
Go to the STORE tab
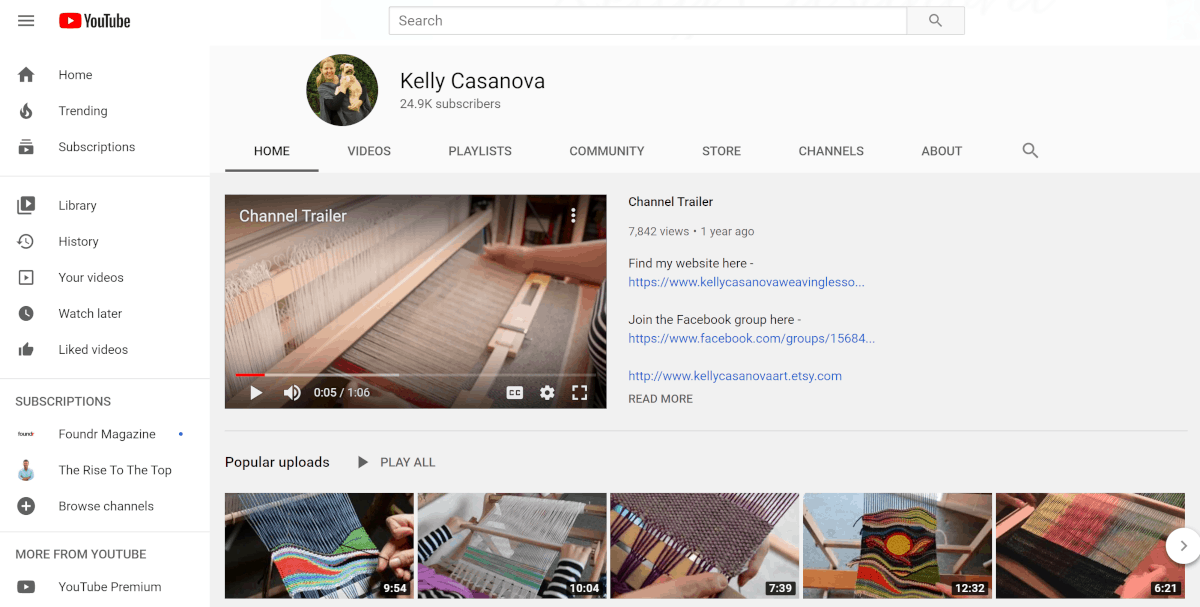coord(721,151)
